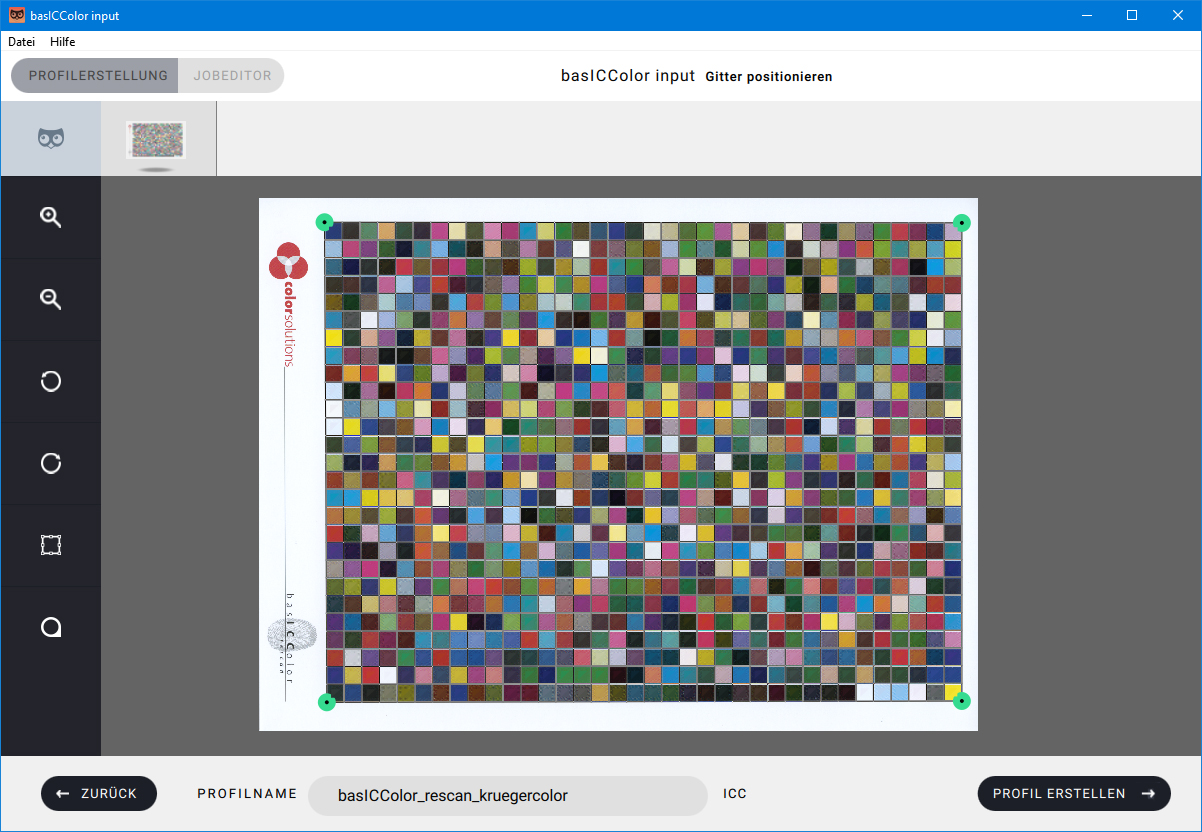Click the owl logo icon

50,139
